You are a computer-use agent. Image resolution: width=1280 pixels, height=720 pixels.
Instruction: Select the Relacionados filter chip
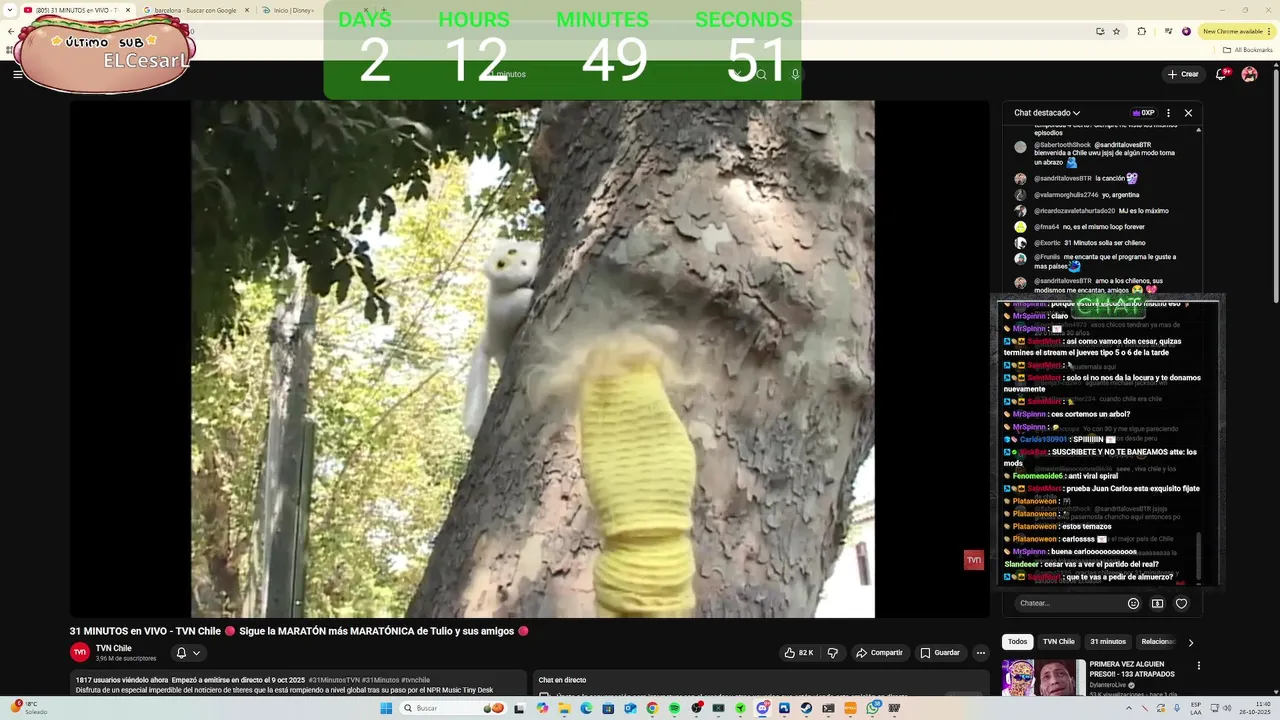point(1158,642)
